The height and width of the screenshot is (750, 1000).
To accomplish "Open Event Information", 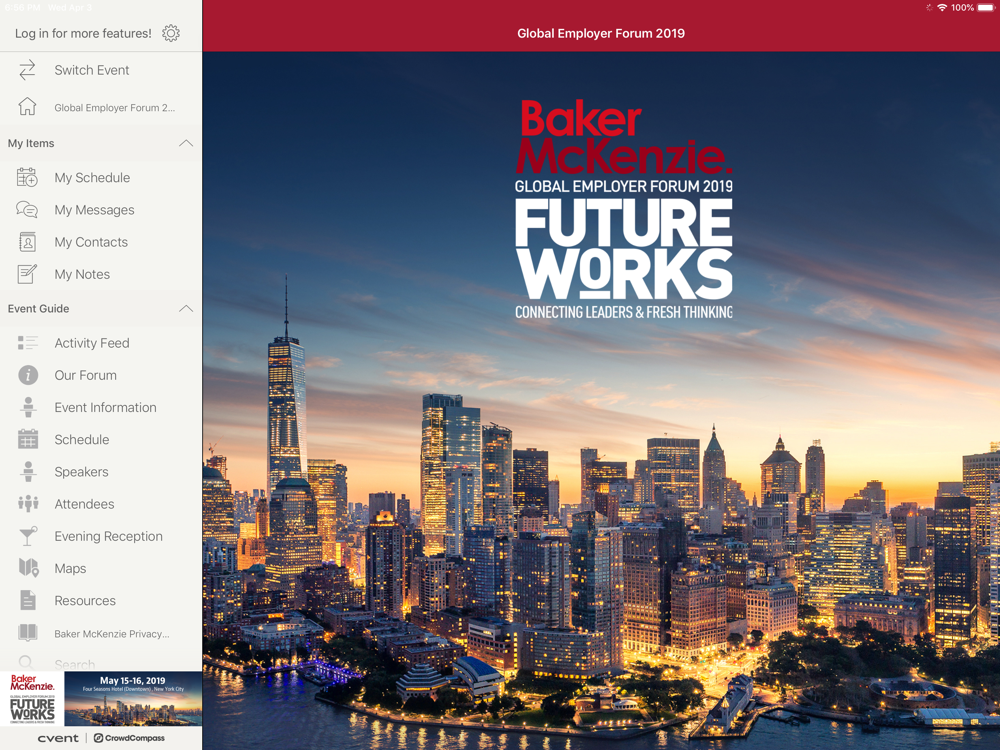I will (101, 408).
